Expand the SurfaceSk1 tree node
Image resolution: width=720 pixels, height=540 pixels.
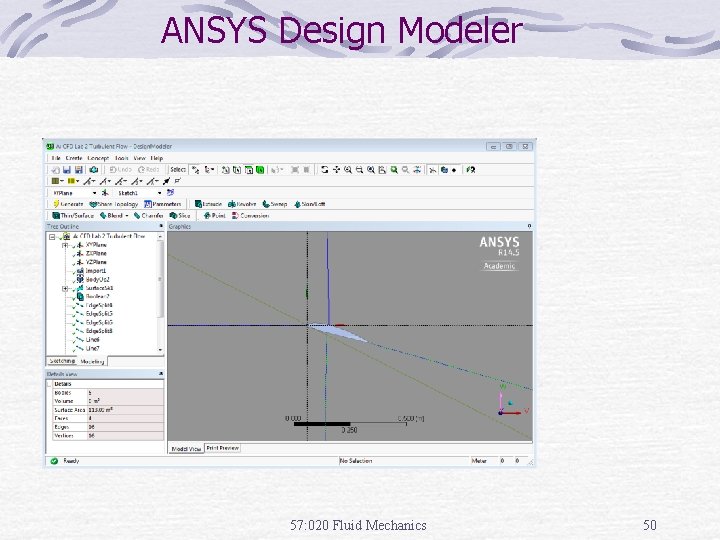click(x=65, y=288)
